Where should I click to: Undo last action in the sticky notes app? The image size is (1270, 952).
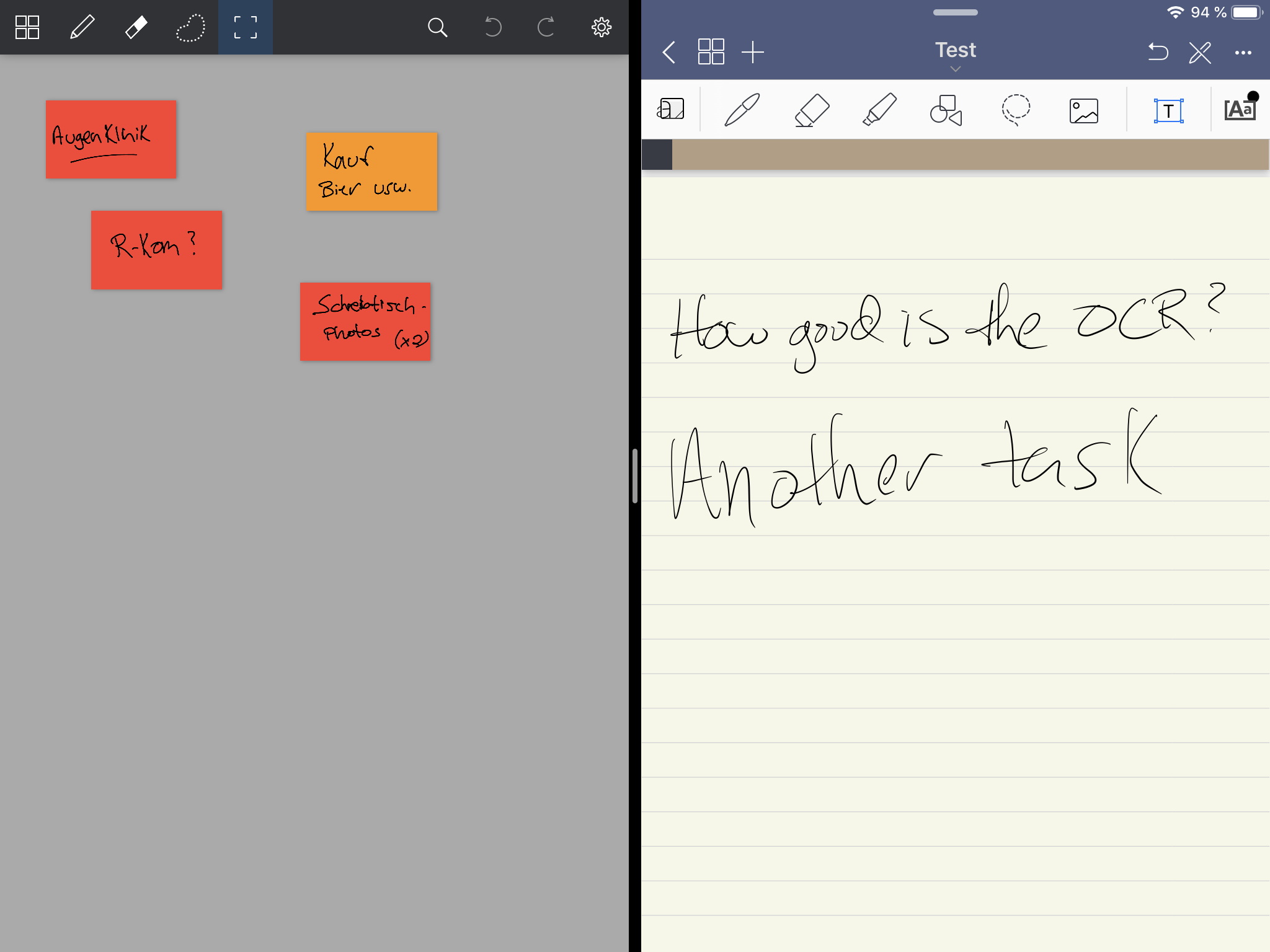point(492,27)
